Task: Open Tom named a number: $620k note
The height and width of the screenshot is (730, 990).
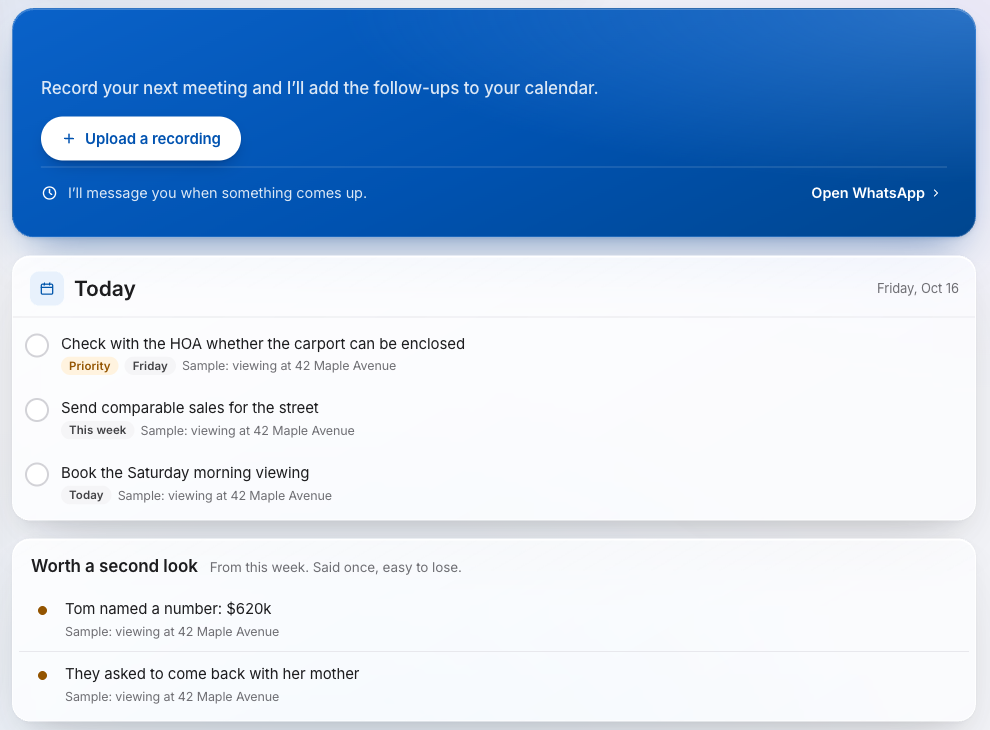Action: coord(168,609)
